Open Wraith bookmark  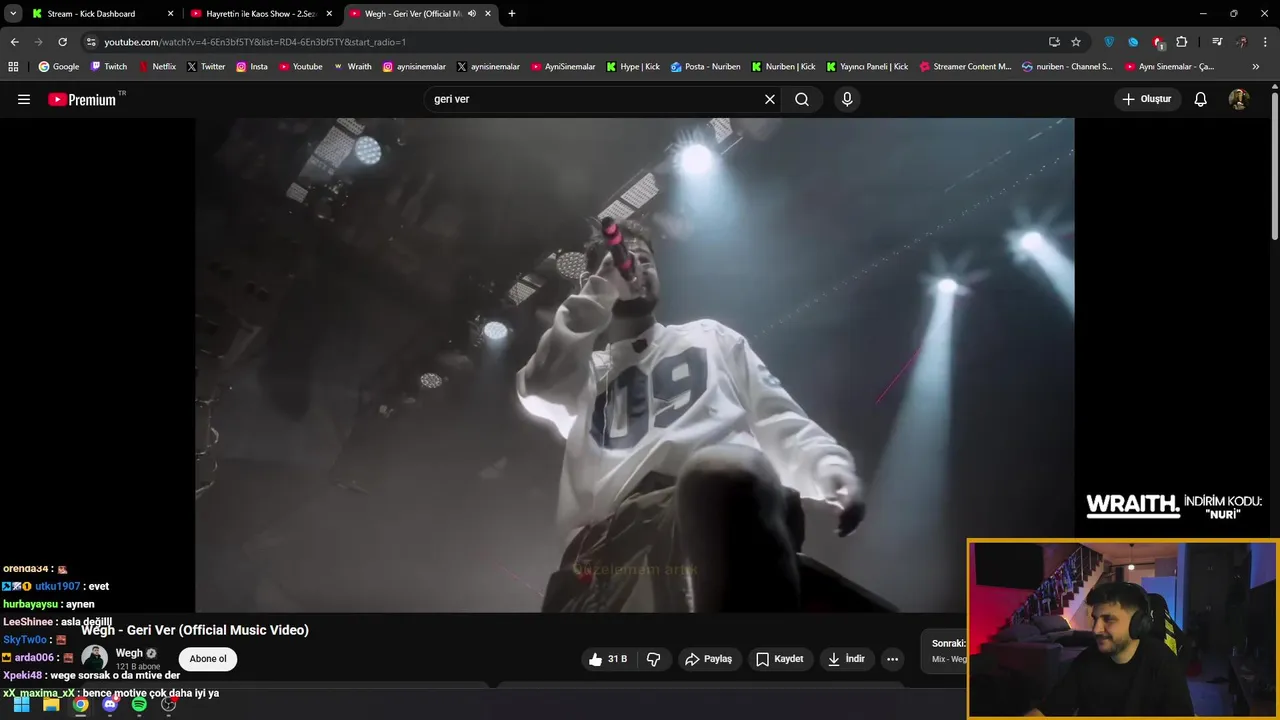[352, 67]
